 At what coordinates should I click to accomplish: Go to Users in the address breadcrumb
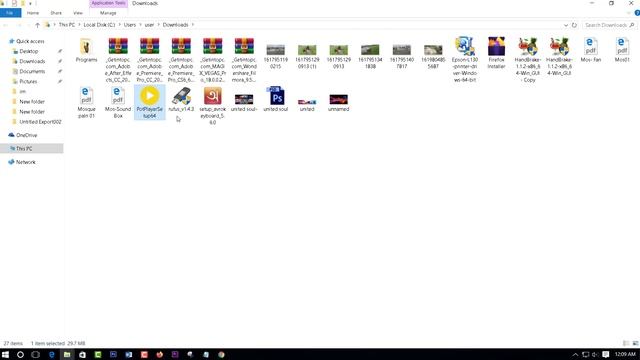[130, 25]
